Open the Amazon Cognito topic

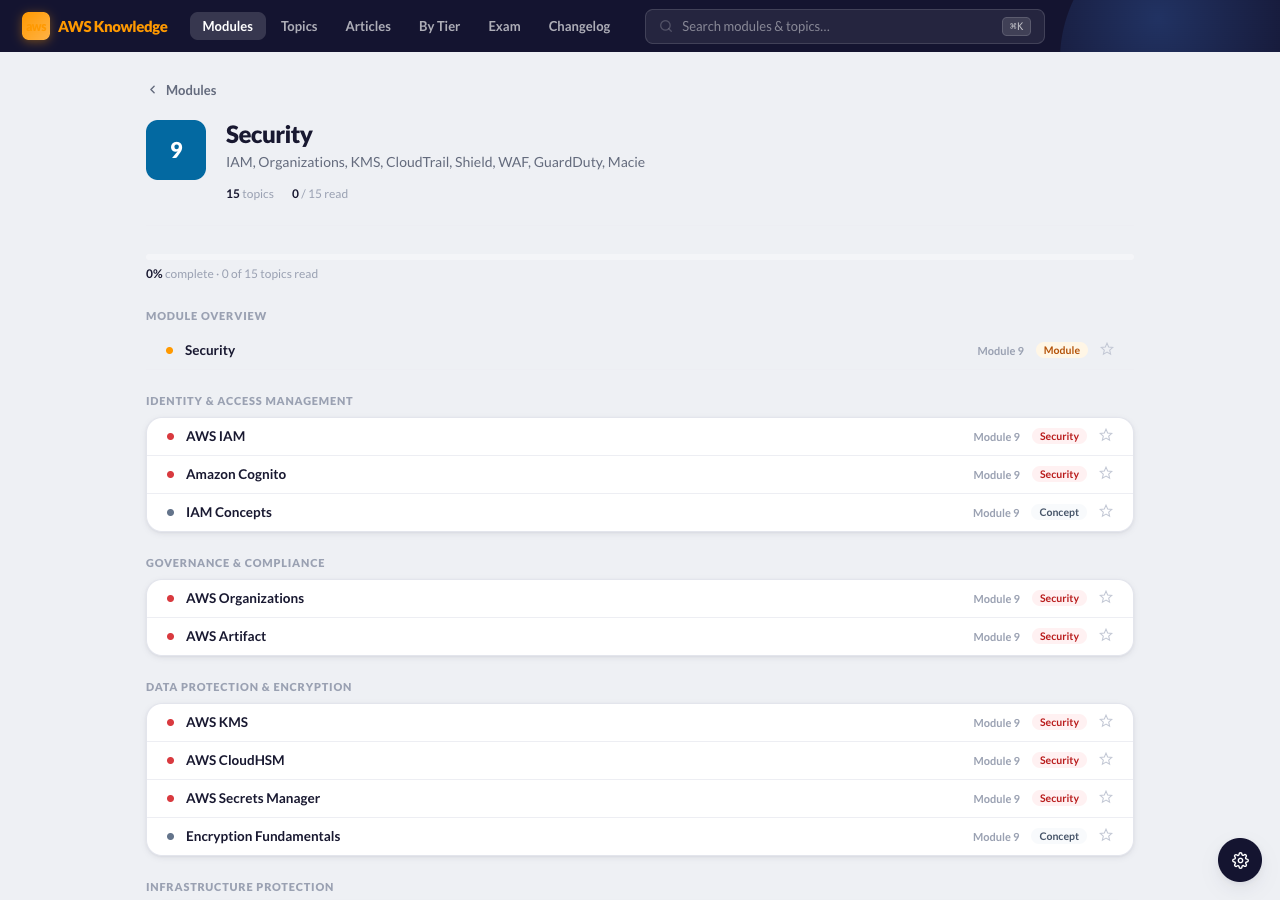point(640,474)
